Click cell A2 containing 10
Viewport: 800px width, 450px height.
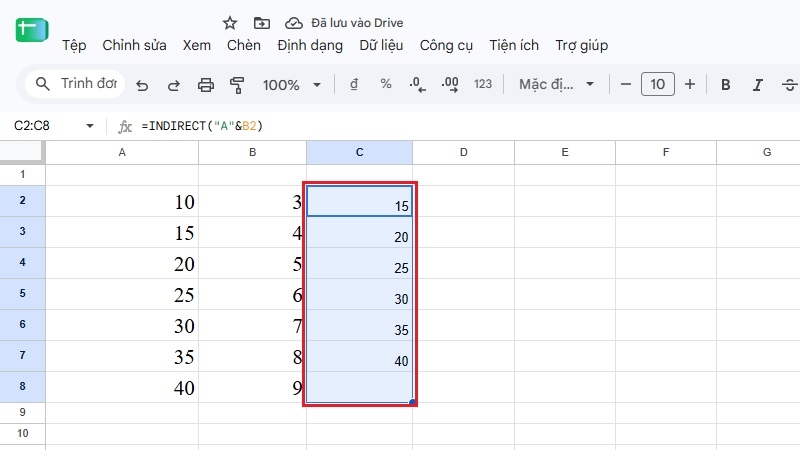pyautogui.click(x=122, y=202)
